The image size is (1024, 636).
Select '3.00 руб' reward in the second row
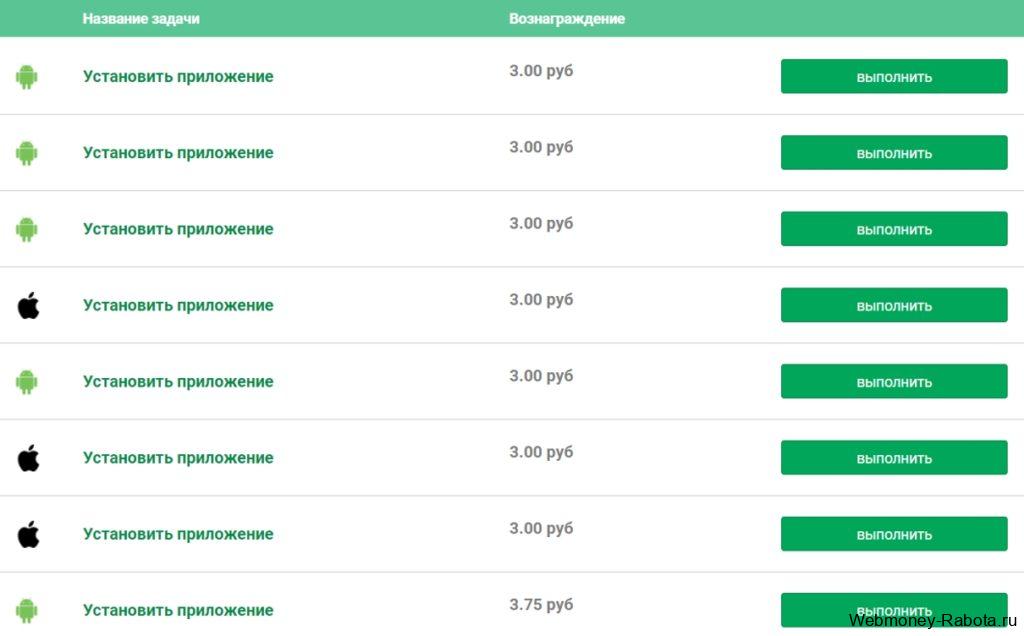pyautogui.click(x=541, y=147)
